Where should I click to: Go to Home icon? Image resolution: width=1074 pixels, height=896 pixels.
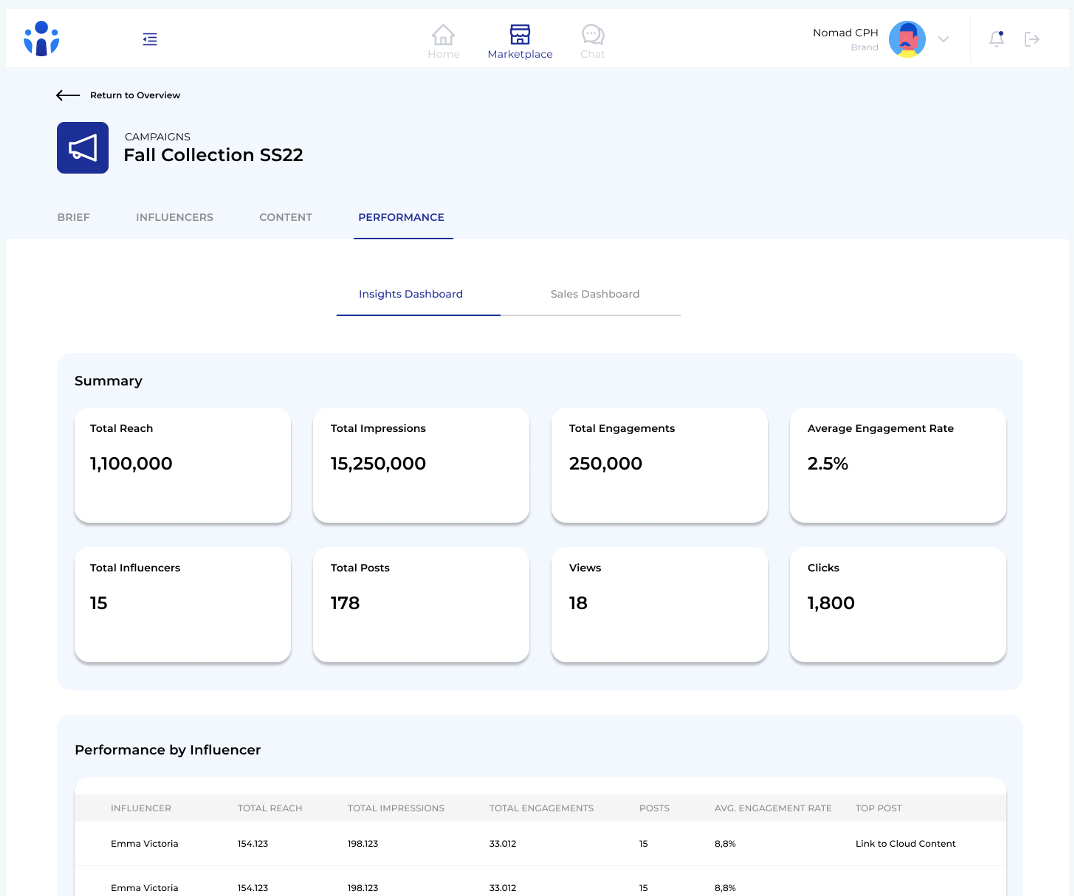(x=443, y=35)
